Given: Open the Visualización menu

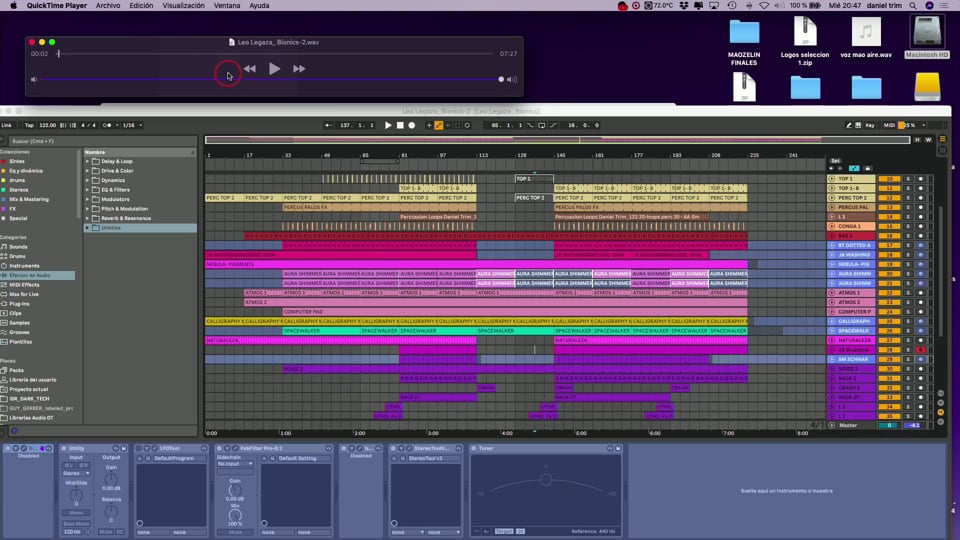Looking at the screenshot, I should 183,6.
